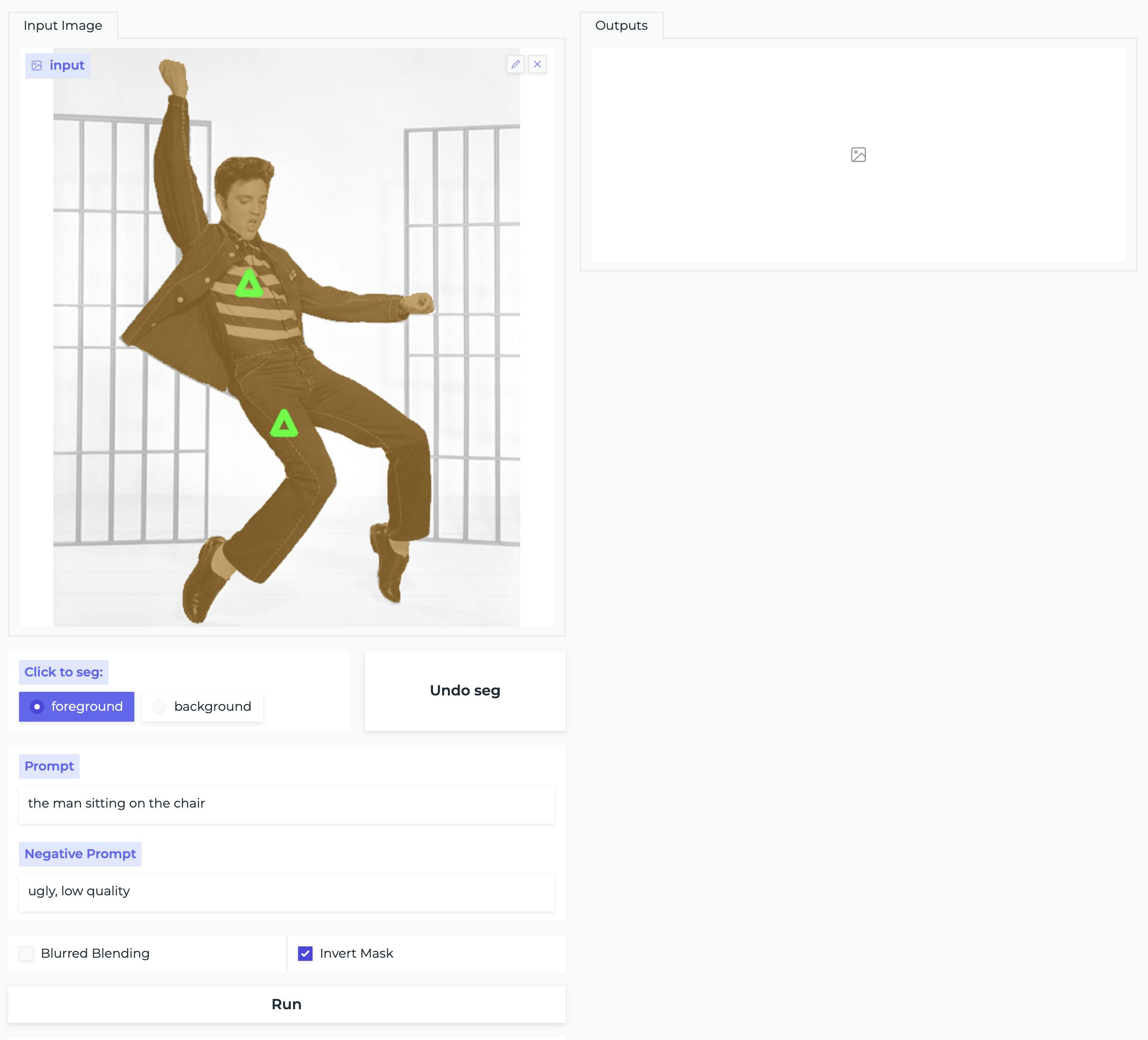Click the Run button
Image resolution: width=1148 pixels, height=1040 pixels.
[286, 1004]
